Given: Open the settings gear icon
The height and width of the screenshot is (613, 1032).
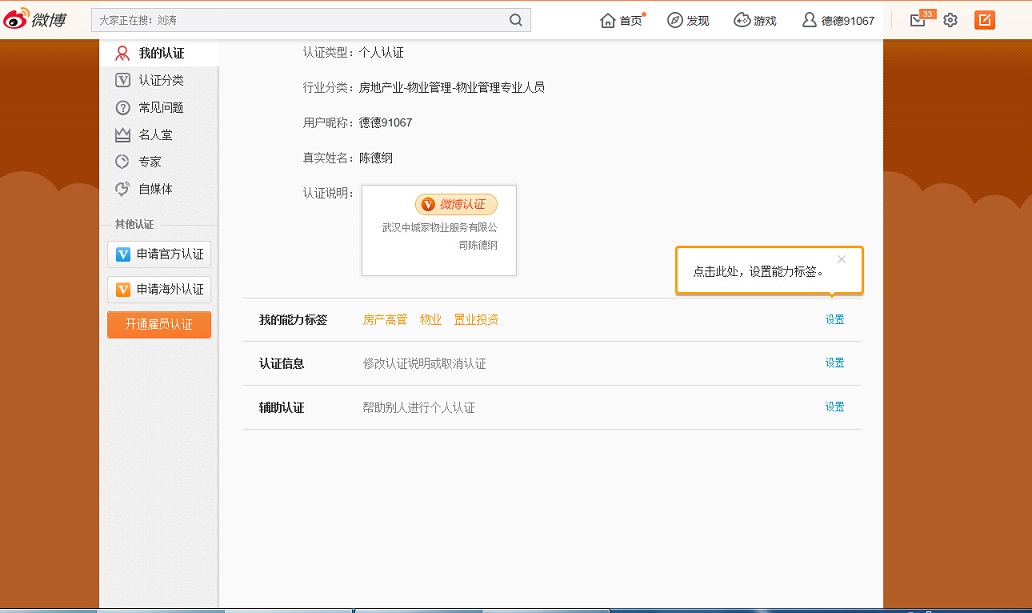Looking at the screenshot, I should pos(950,20).
